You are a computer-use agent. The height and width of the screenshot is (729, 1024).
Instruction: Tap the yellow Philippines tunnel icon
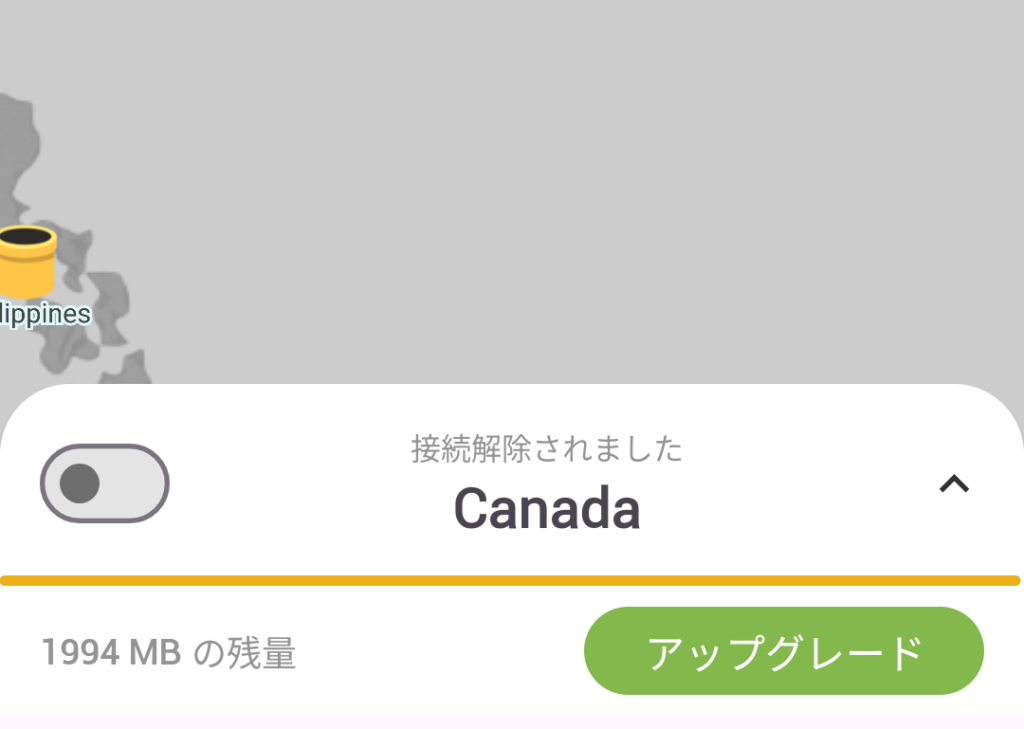coord(27,262)
